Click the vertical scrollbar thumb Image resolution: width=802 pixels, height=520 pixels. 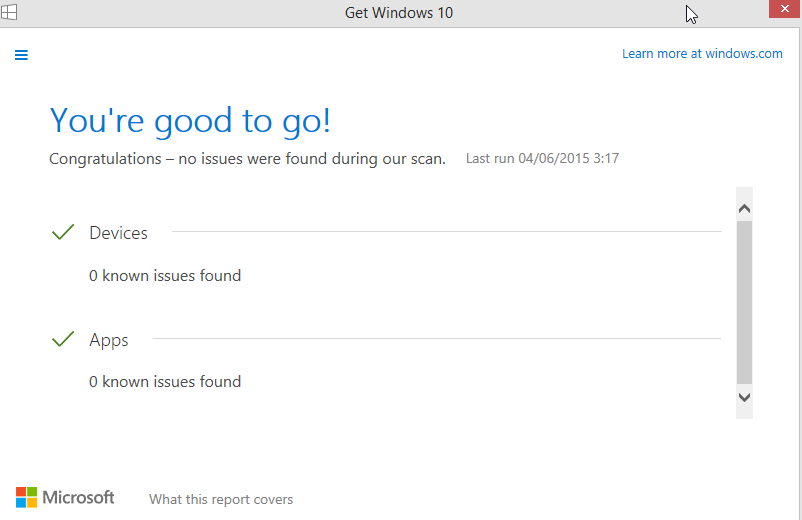744,302
